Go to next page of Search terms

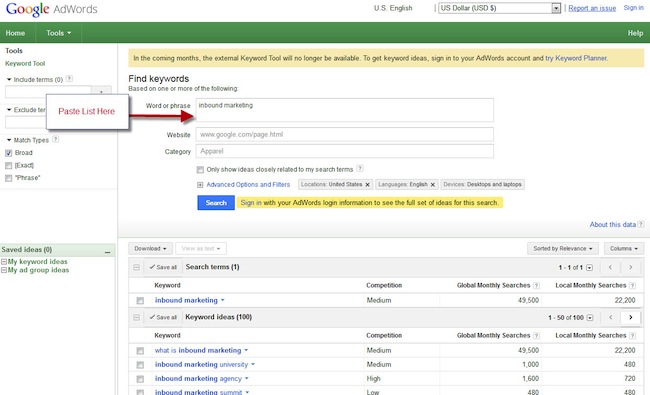[631, 267]
